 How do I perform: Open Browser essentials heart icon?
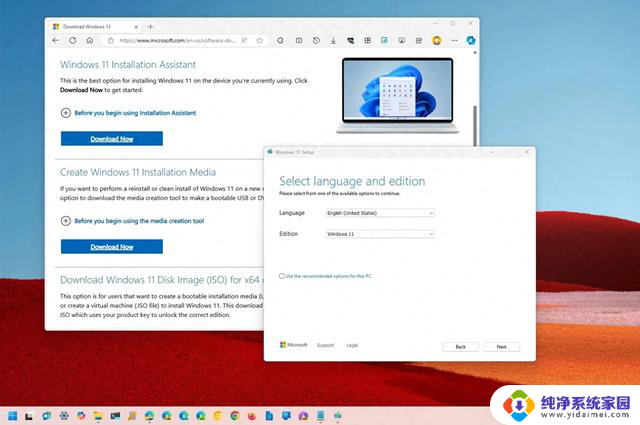click(x=351, y=40)
